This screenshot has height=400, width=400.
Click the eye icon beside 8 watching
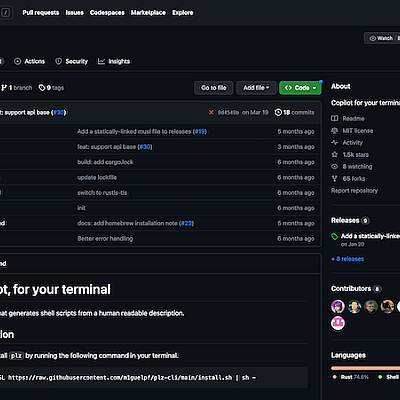tap(335, 167)
